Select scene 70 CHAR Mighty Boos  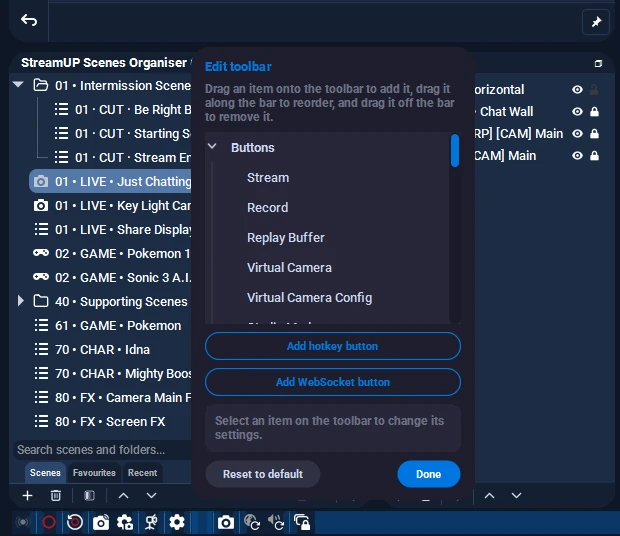pos(112,374)
